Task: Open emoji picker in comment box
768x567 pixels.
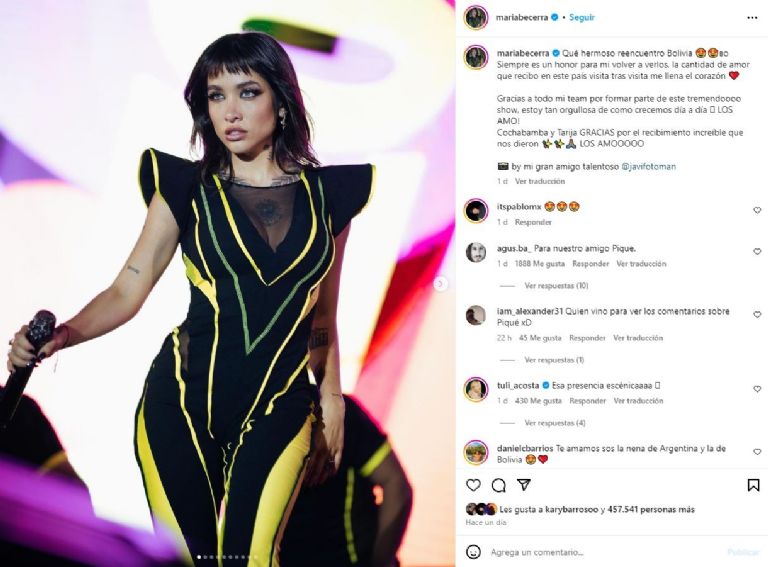Action: [x=473, y=552]
